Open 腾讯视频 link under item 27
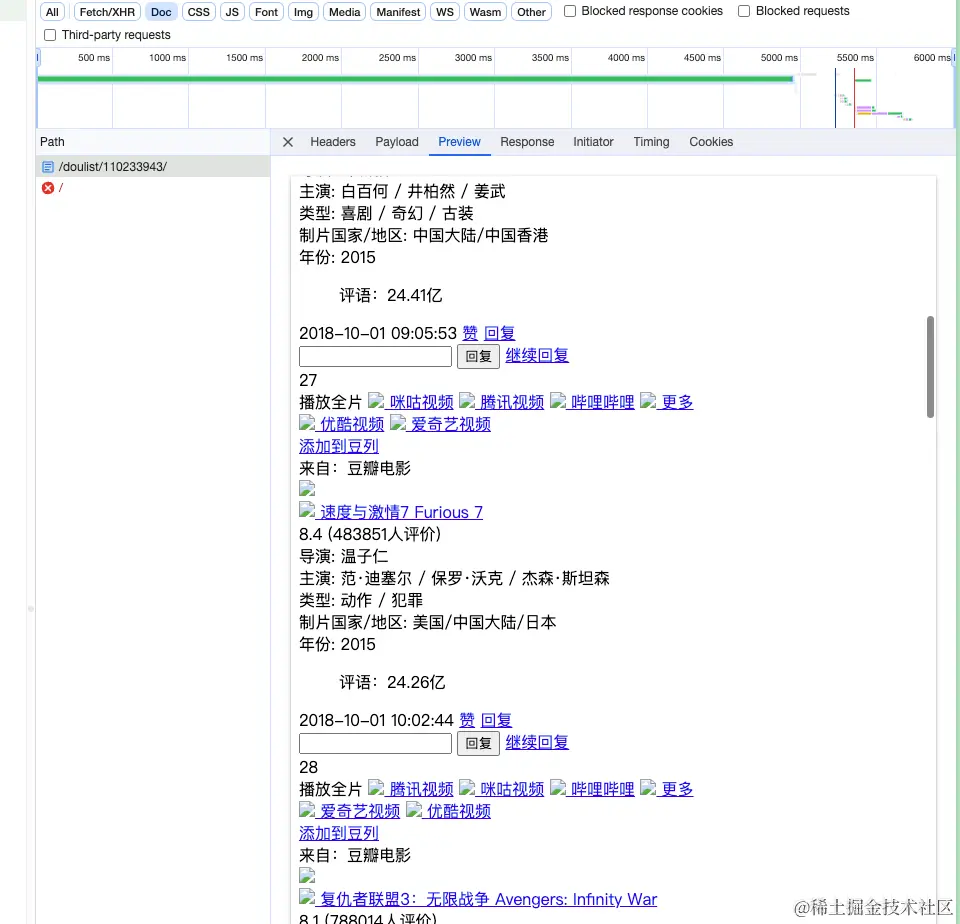Screen dimensions: 960x924 (501, 402)
